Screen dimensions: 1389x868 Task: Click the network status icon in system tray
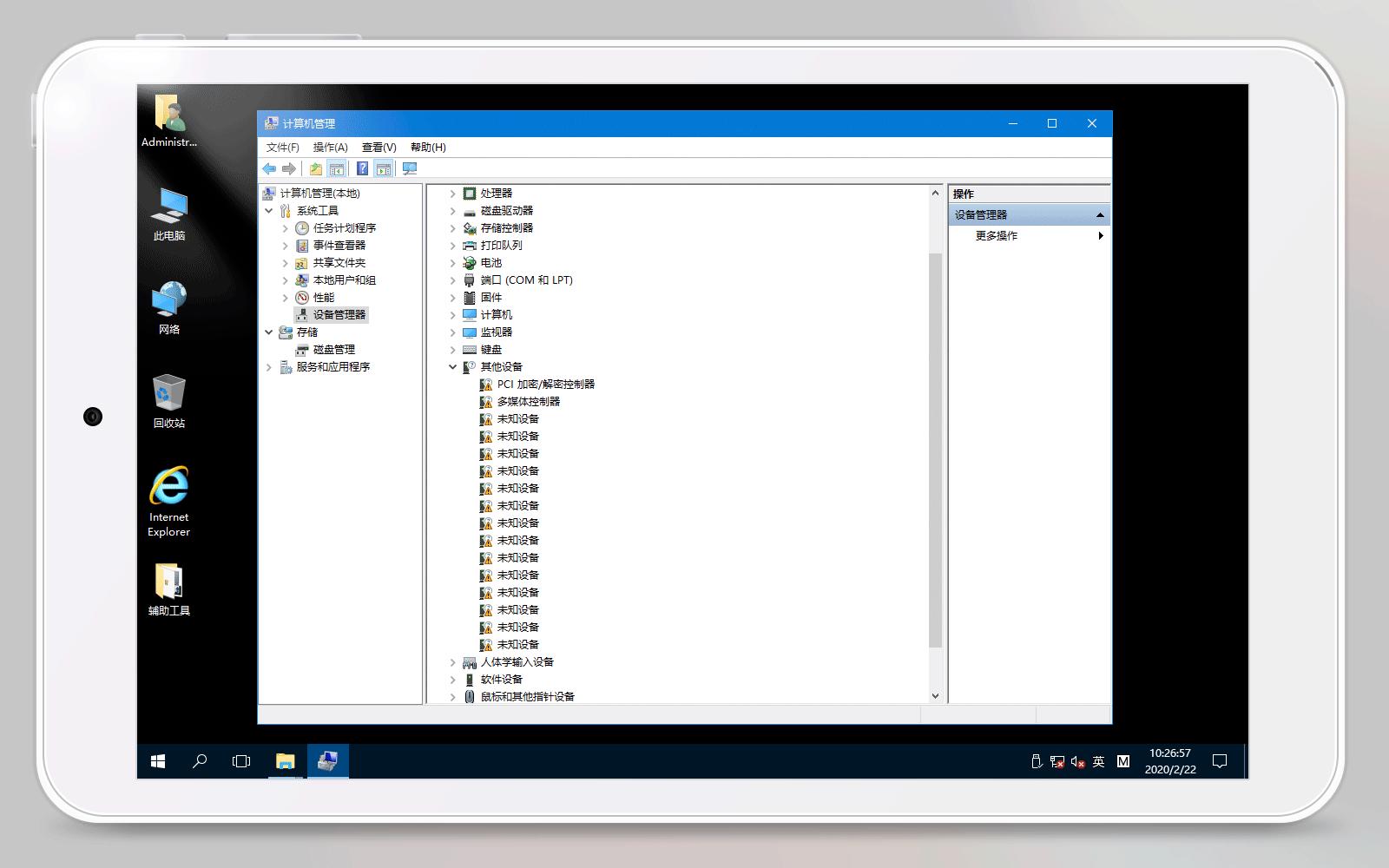1057,761
